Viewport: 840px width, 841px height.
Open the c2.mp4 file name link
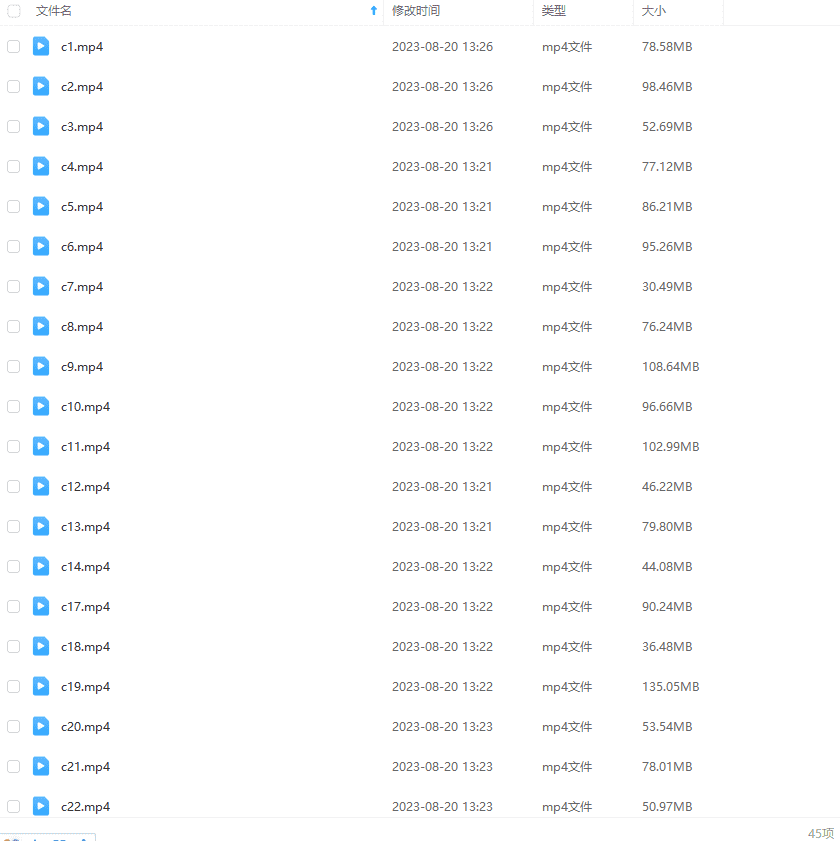coord(82,87)
